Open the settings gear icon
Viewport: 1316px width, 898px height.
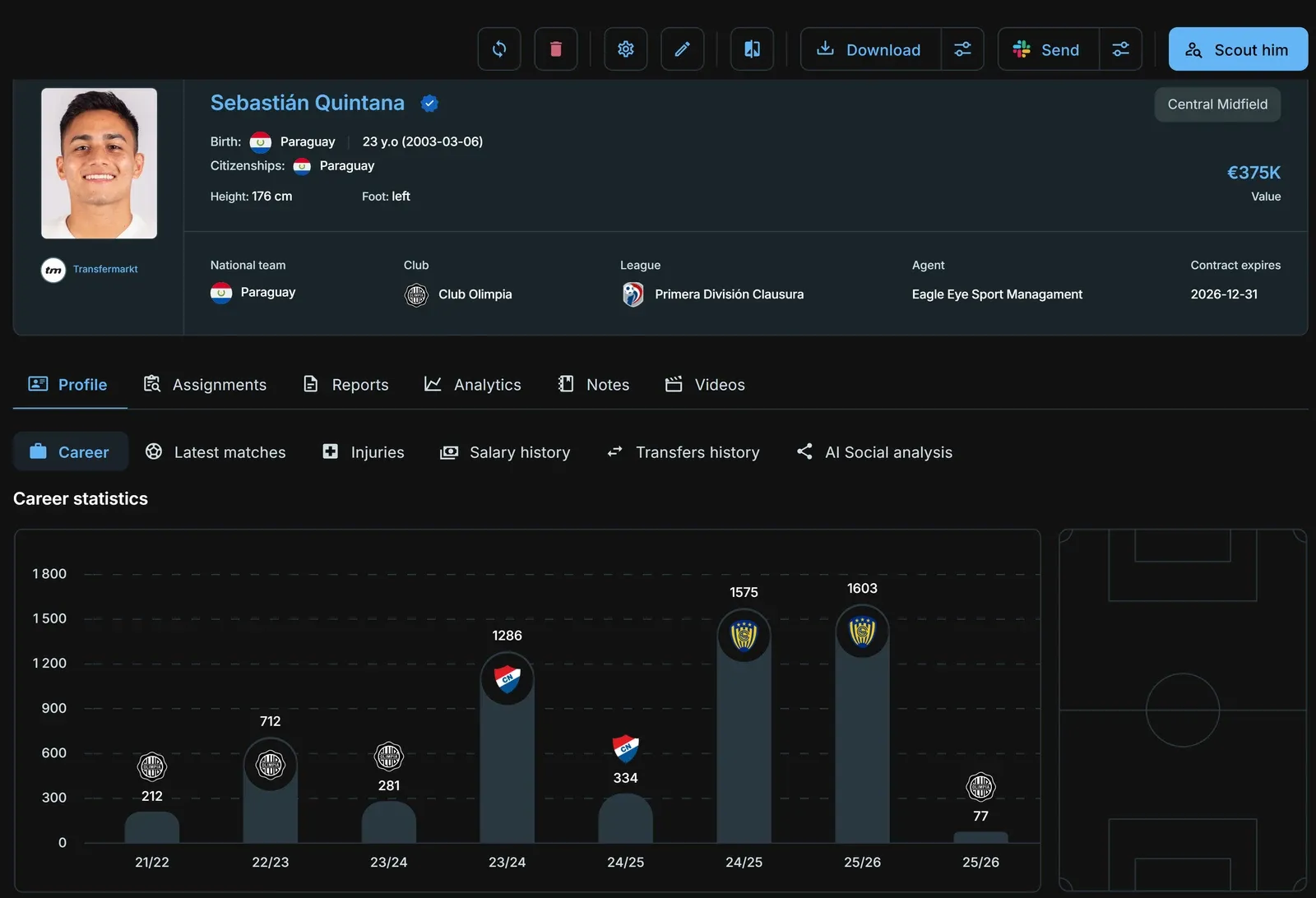click(x=626, y=49)
